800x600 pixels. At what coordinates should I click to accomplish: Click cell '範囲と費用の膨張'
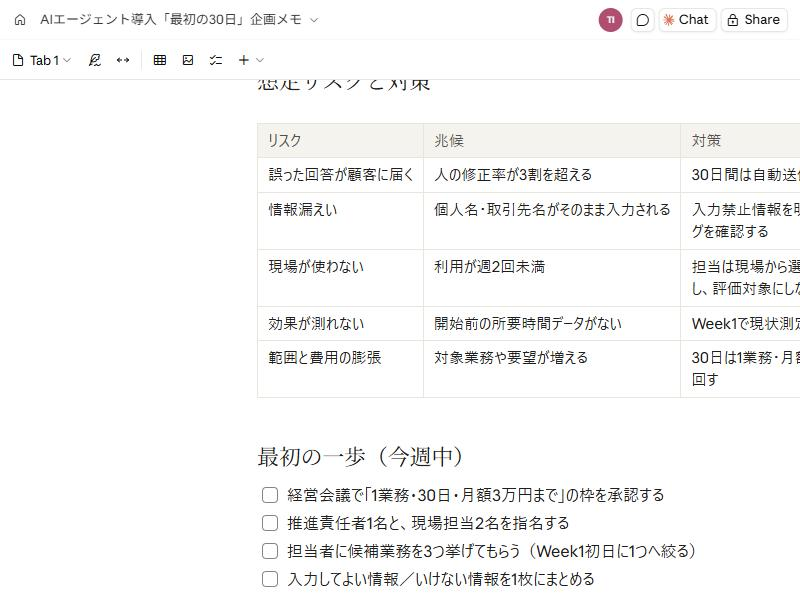click(340, 369)
